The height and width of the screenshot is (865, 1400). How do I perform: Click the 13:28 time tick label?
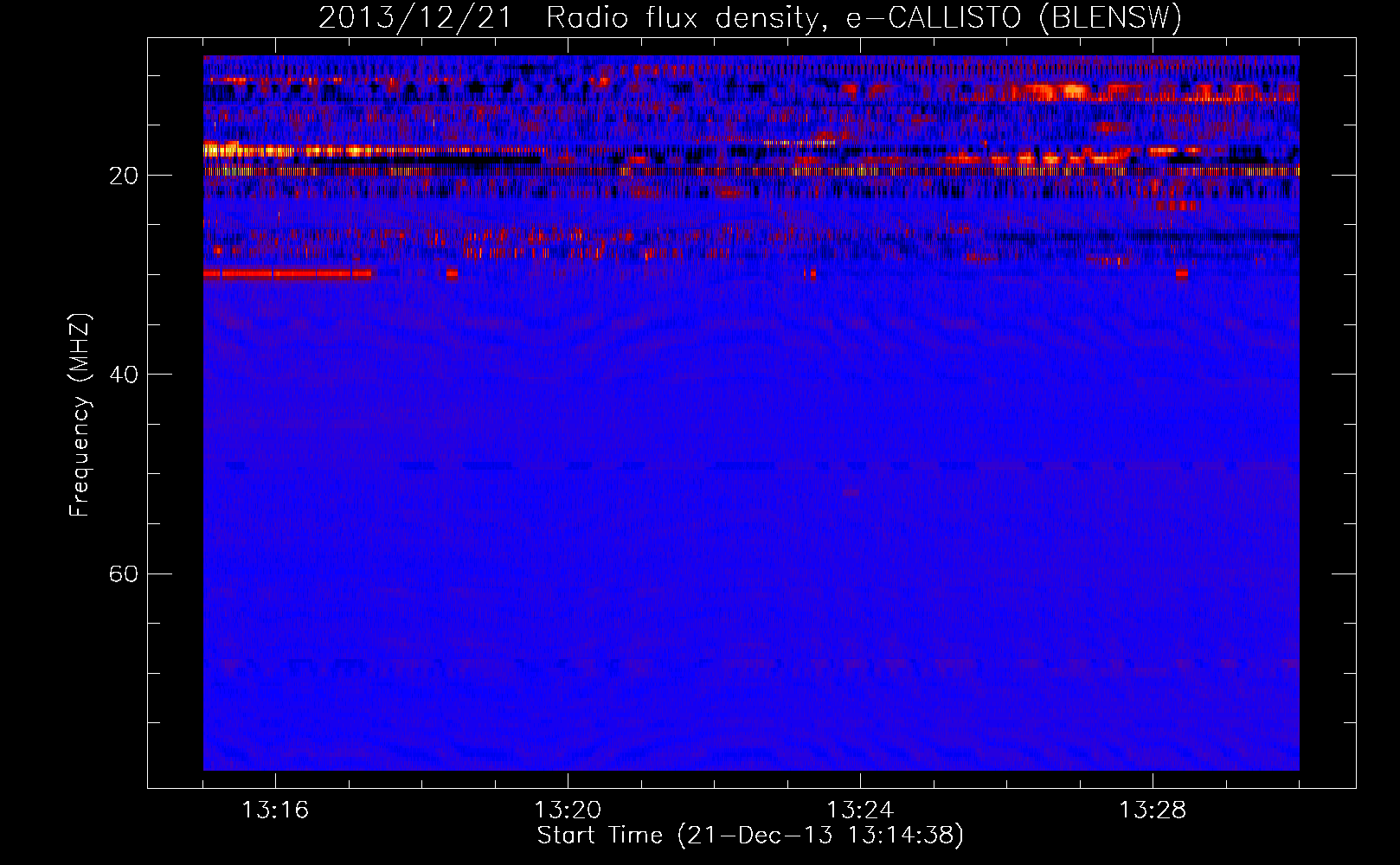1153,811
